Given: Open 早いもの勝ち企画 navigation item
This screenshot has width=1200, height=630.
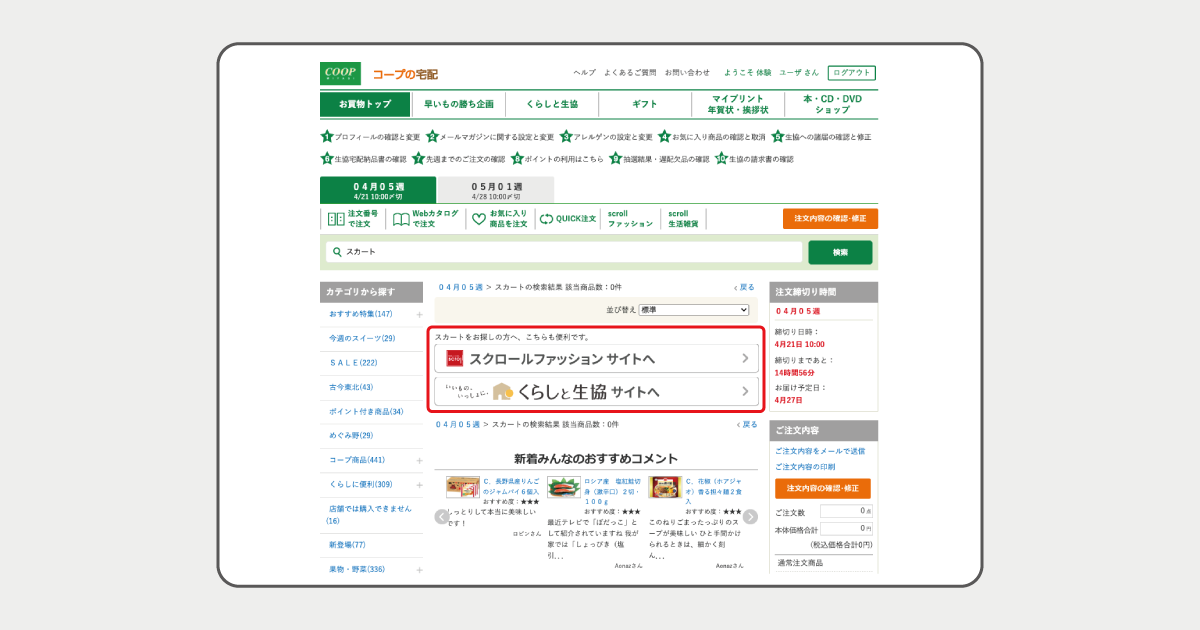Looking at the screenshot, I should (458, 104).
